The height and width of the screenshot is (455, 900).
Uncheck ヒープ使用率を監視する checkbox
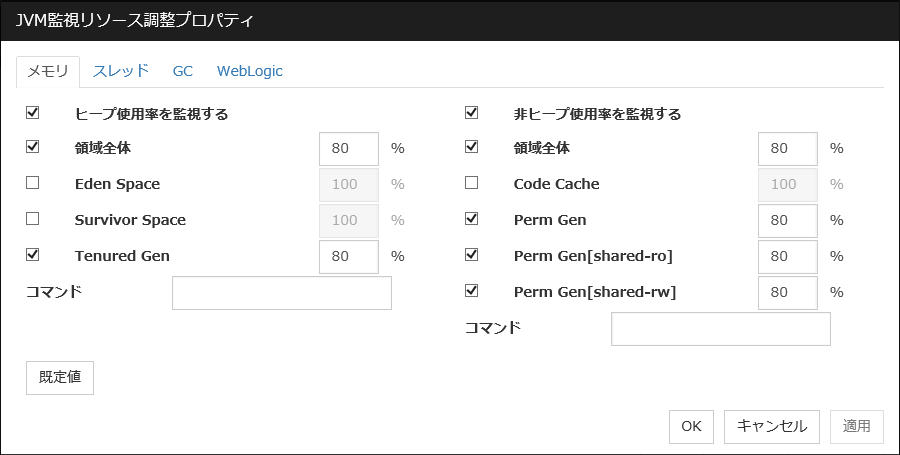[x=33, y=113]
